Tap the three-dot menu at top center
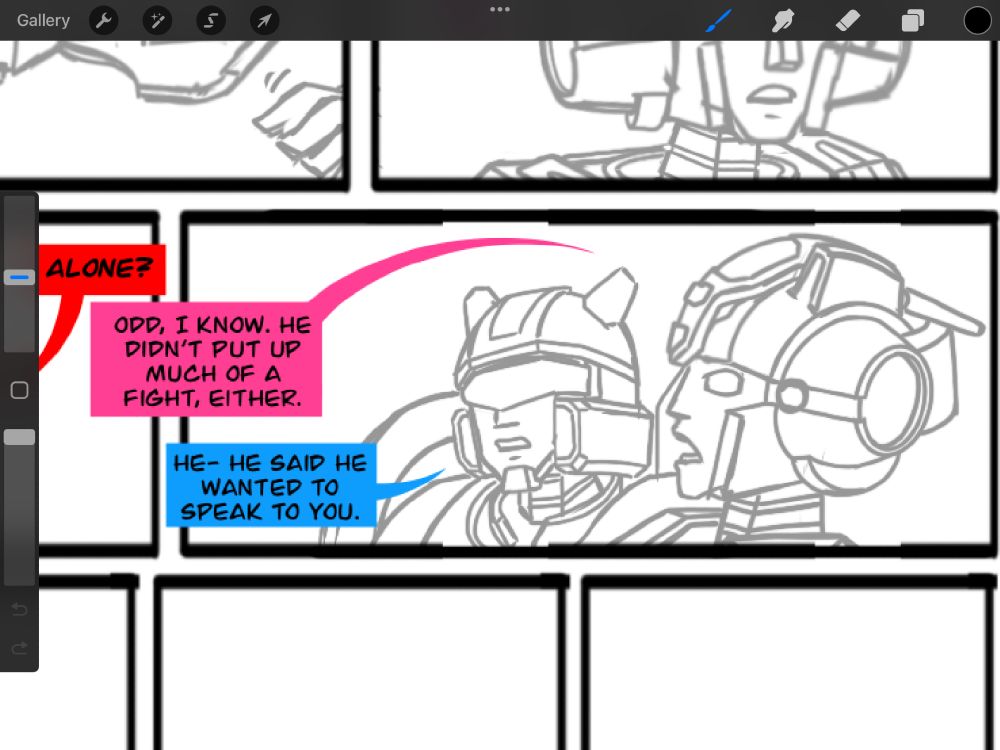1000x750 pixels. coord(499,10)
